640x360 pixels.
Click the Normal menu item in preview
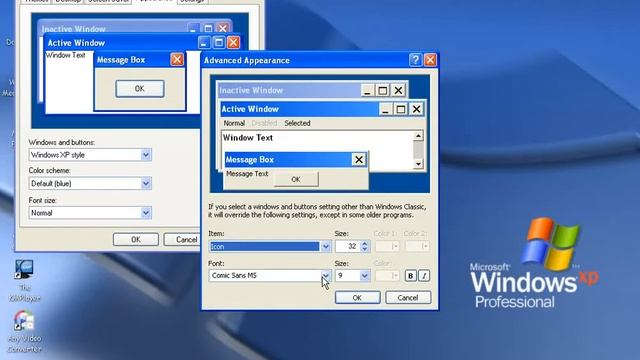tap(234, 123)
